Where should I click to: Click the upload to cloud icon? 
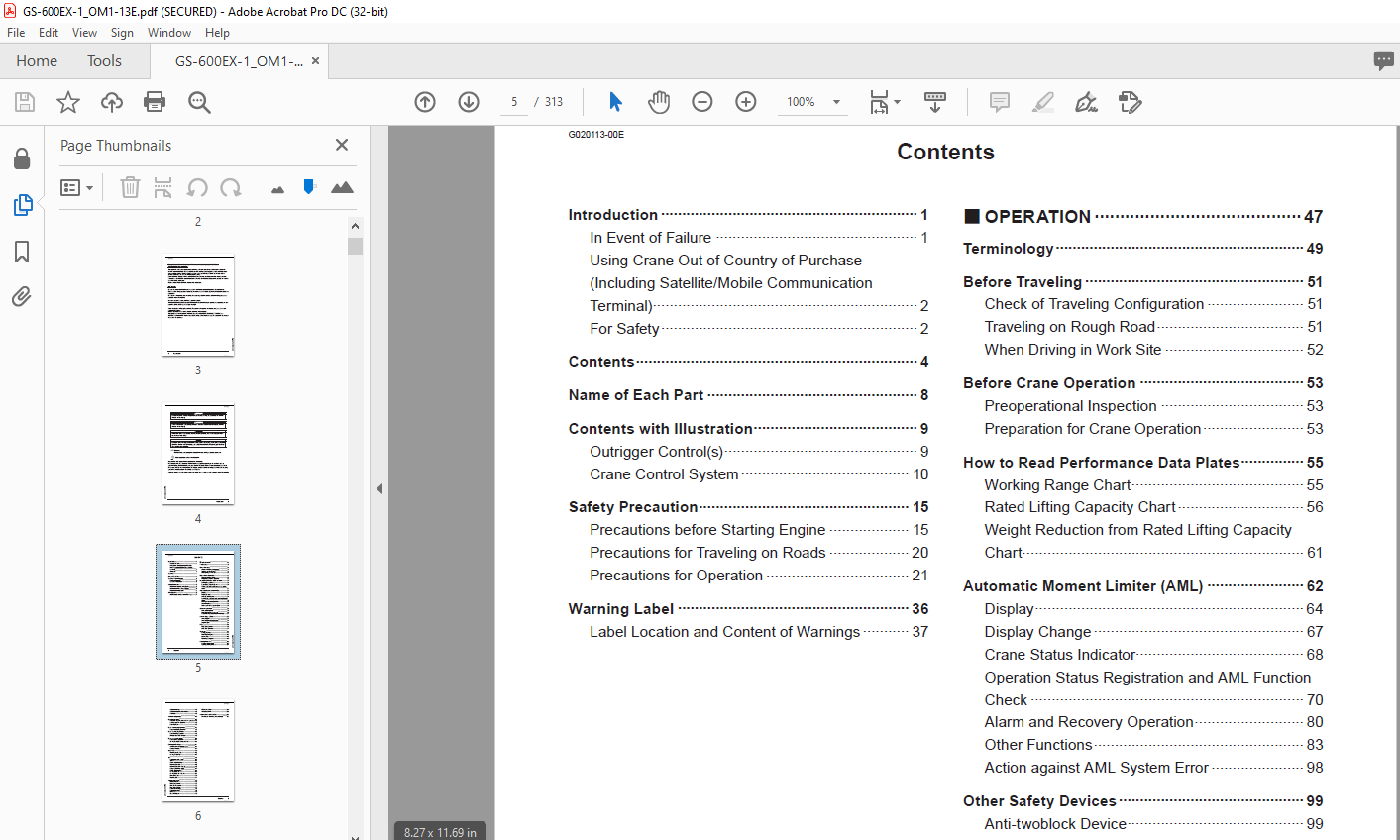(112, 102)
